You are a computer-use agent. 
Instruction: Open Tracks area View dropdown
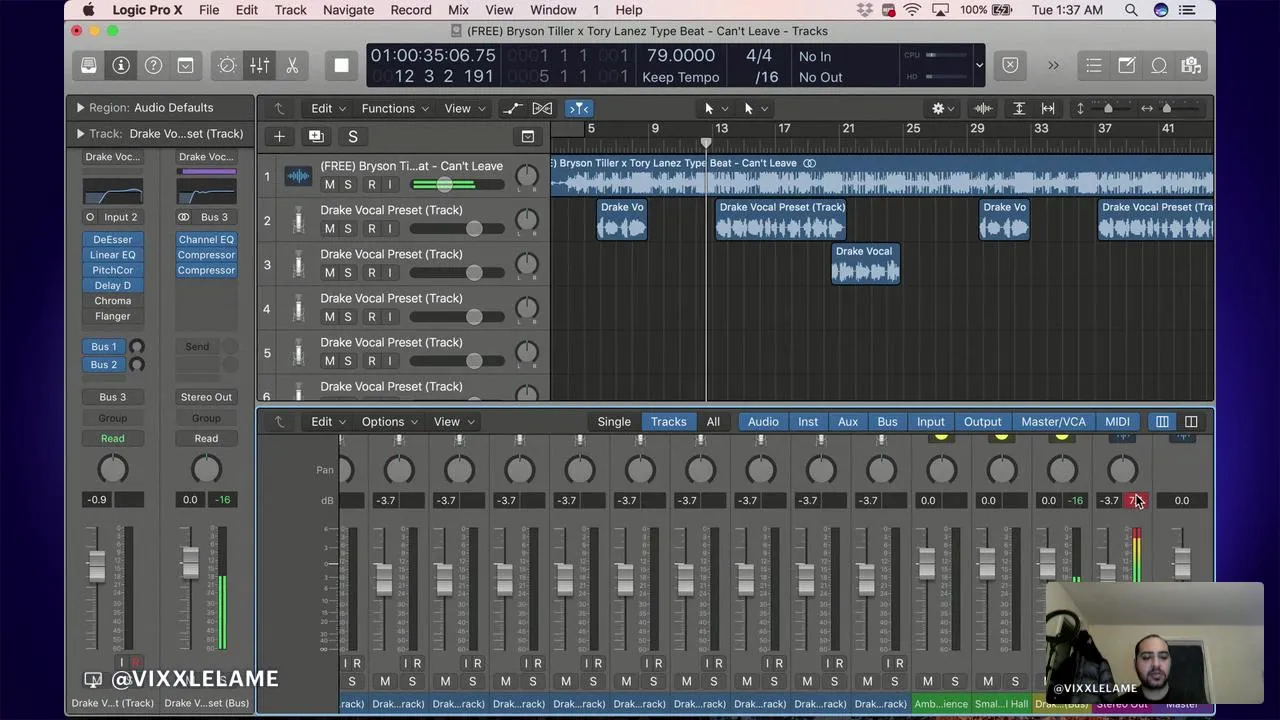coord(464,108)
